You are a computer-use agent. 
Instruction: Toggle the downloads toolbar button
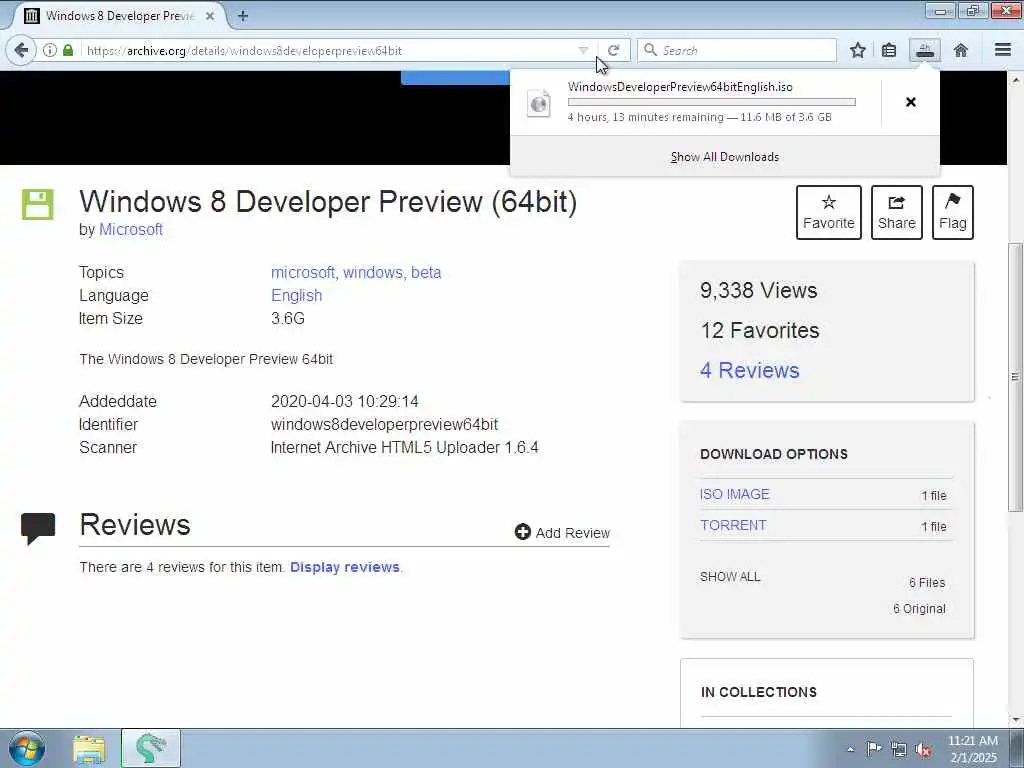pyautogui.click(x=925, y=50)
